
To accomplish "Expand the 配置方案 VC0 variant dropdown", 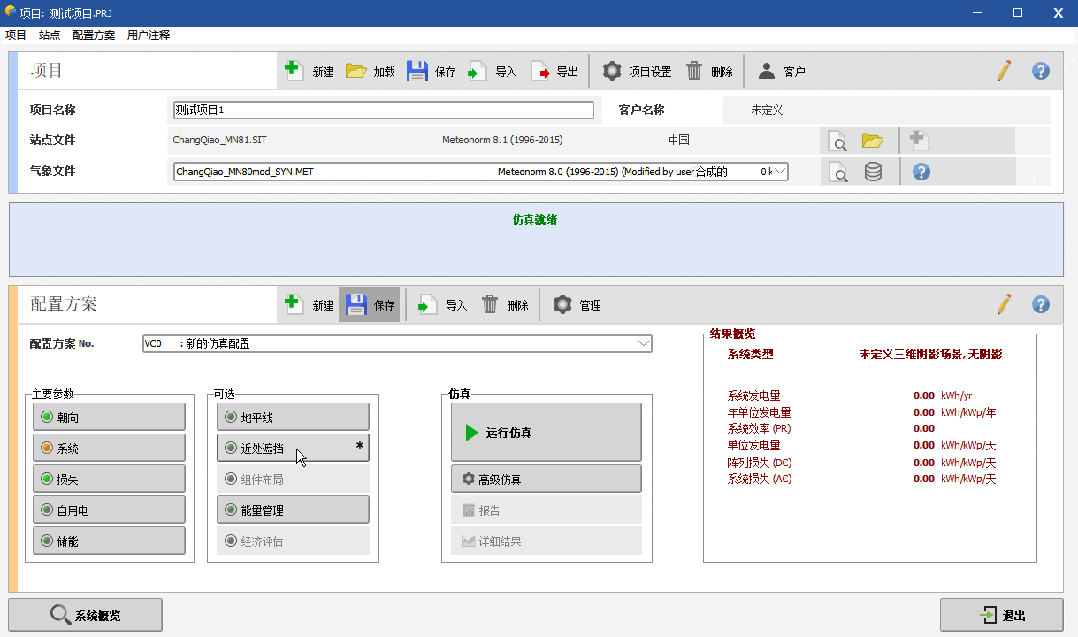I will pyautogui.click(x=643, y=343).
